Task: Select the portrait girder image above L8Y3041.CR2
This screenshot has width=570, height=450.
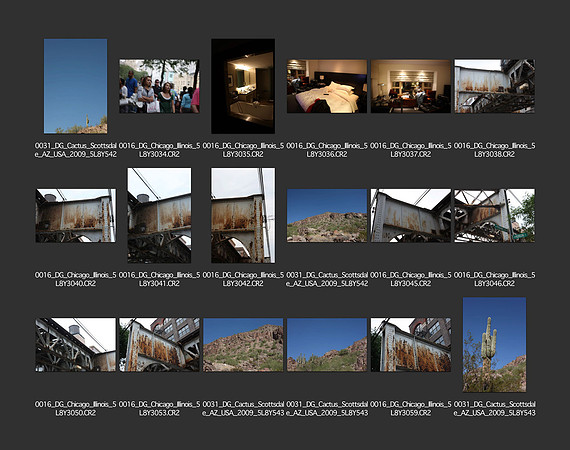Action: point(159,215)
